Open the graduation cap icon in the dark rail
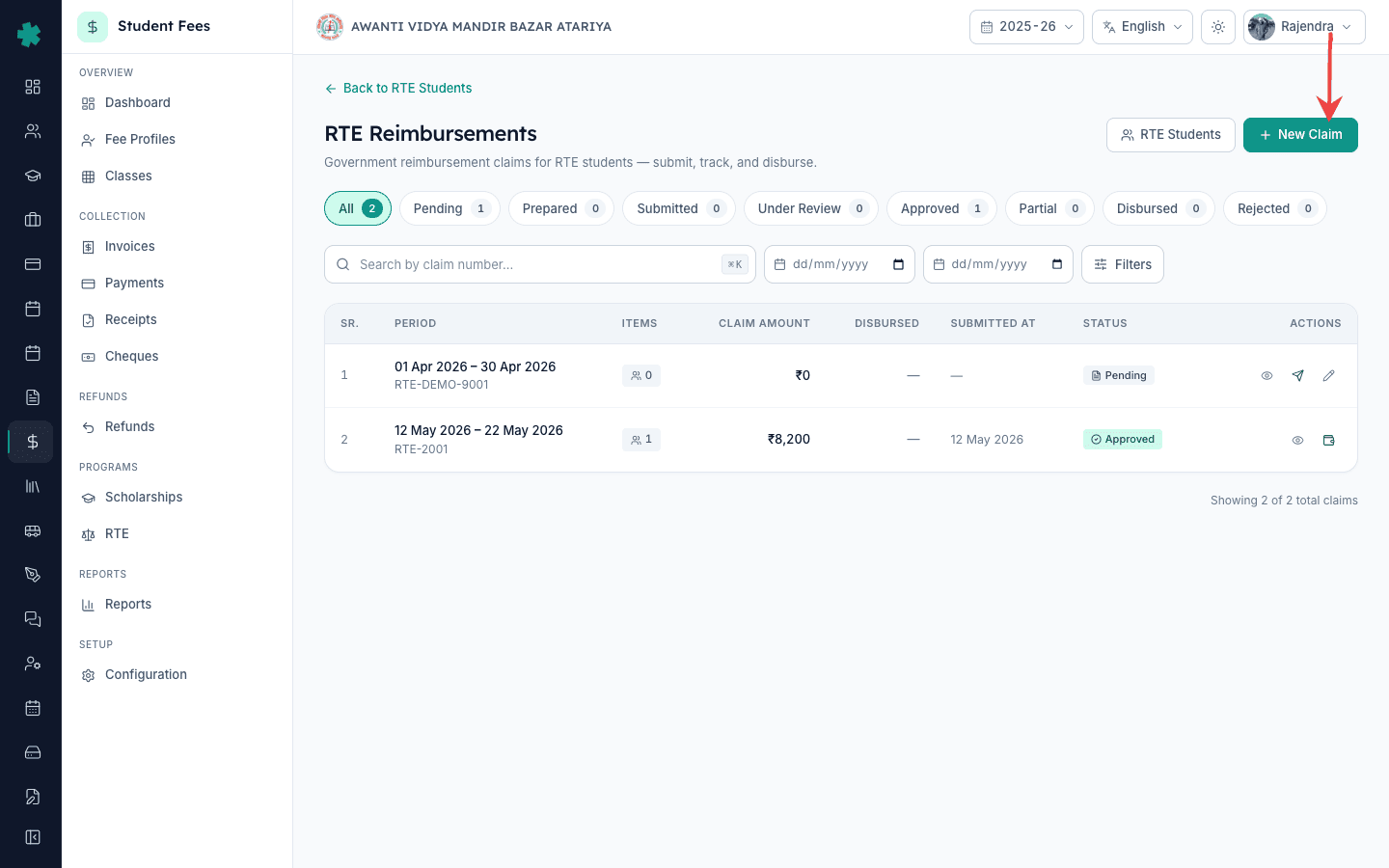Viewport: 1389px width, 868px height. tap(33, 176)
